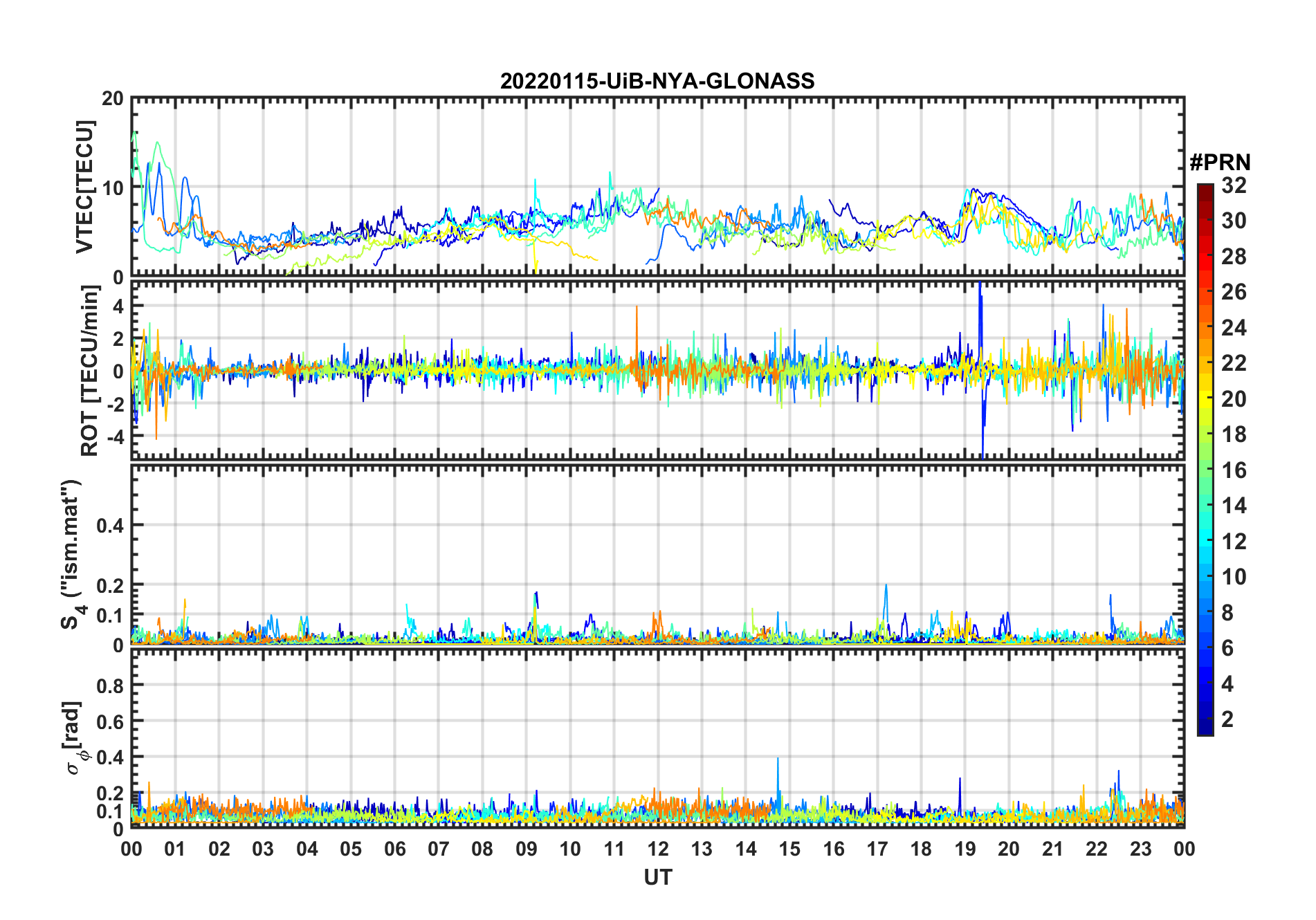Click the 01 hour tick on the UT axis
1316x920 pixels.
tap(175, 849)
